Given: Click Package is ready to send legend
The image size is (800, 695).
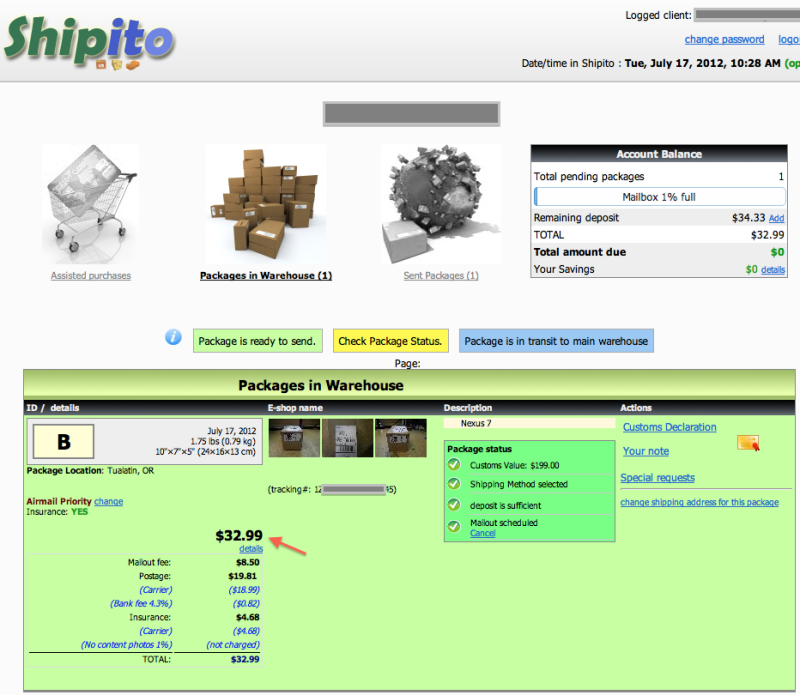Looking at the screenshot, I should coord(258,341).
